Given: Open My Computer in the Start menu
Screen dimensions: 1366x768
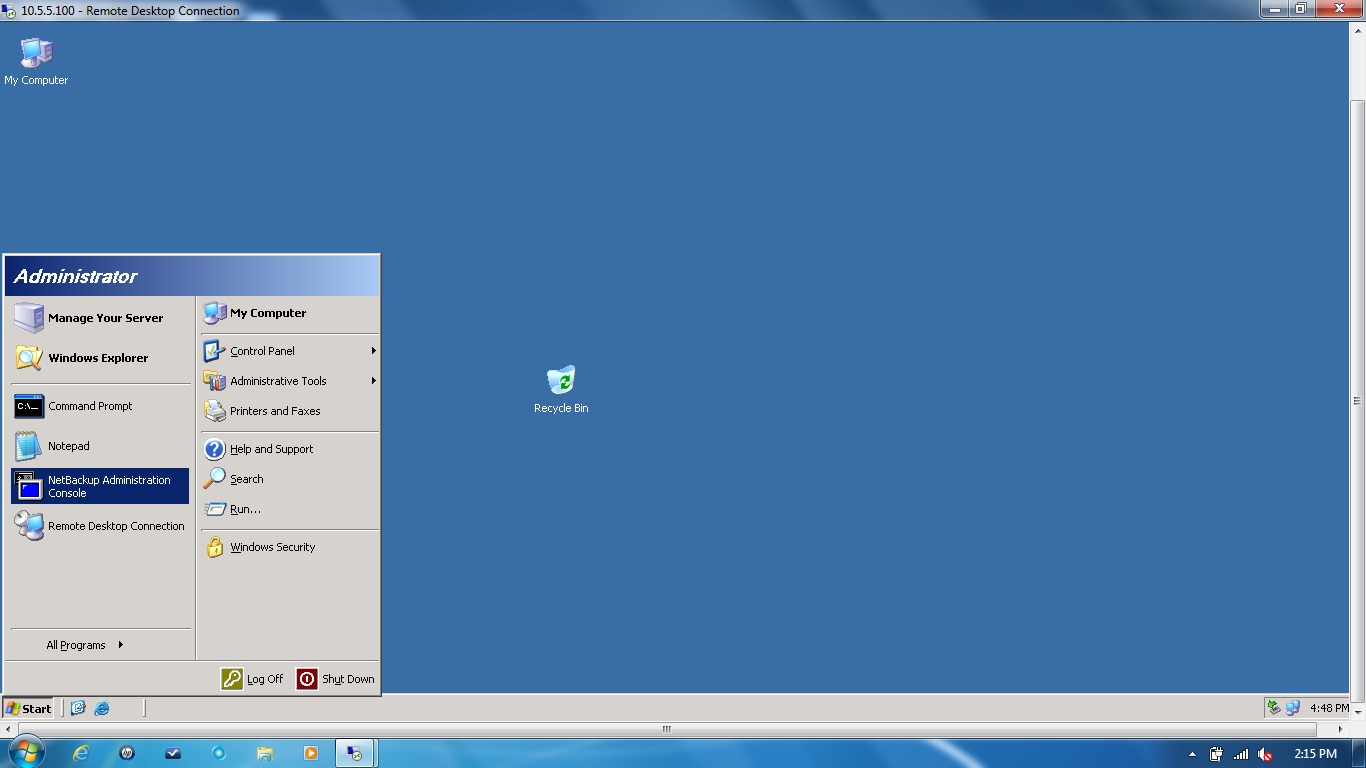Looking at the screenshot, I should [x=289, y=313].
